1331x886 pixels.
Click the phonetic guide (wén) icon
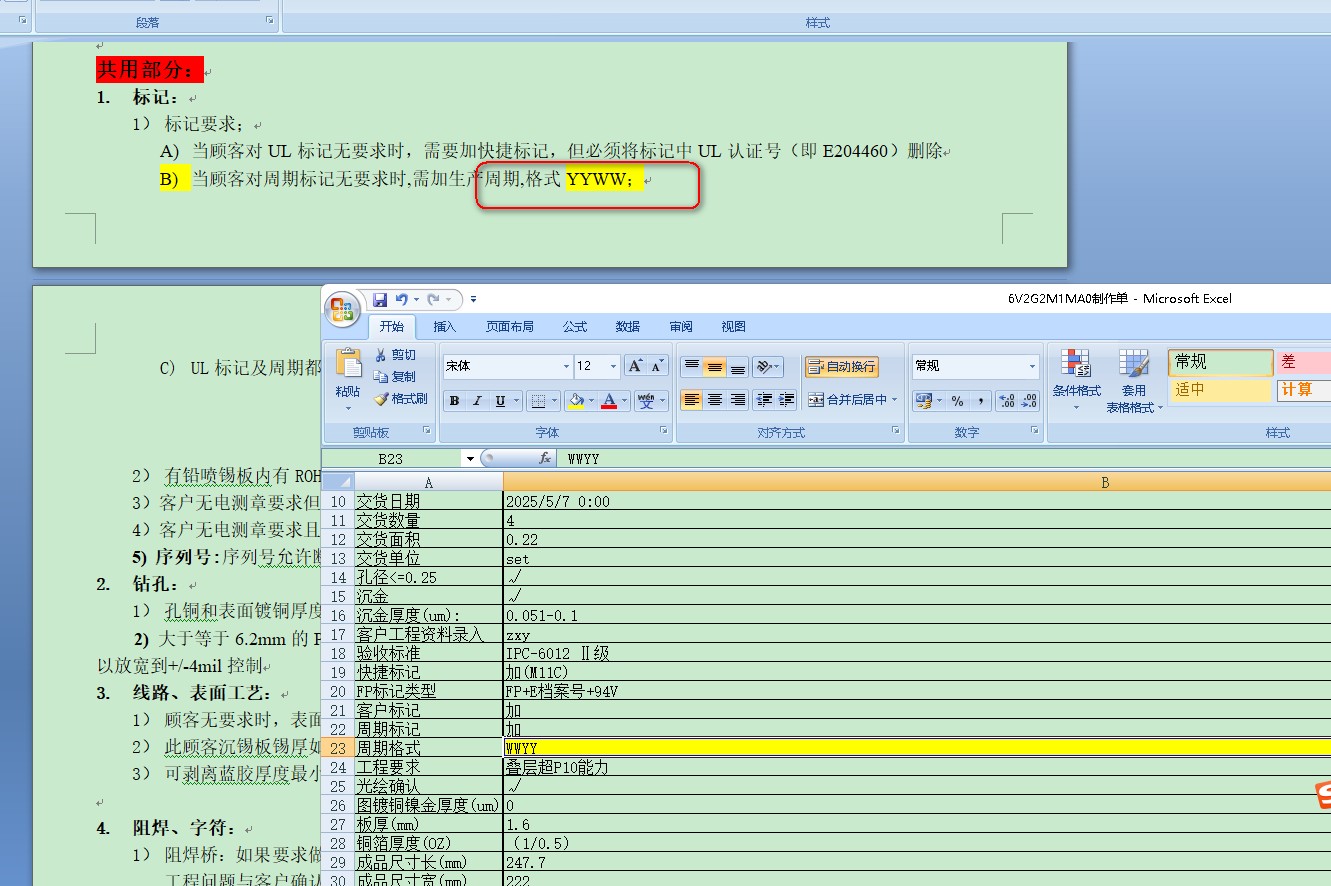click(647, 401)
